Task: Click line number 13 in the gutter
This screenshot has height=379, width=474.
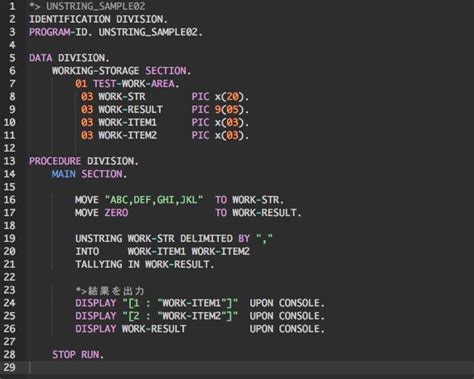Action: (9, 161)
